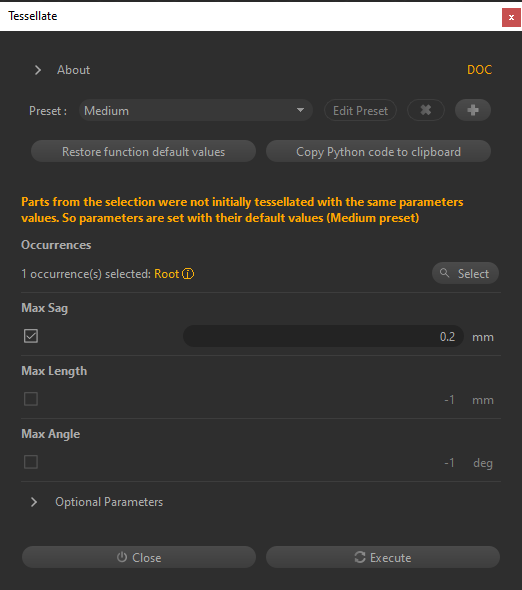Uncheck the Max Sag checkbox
The image size is (522, 590).
pyautogui.click(x=31, y=336)
